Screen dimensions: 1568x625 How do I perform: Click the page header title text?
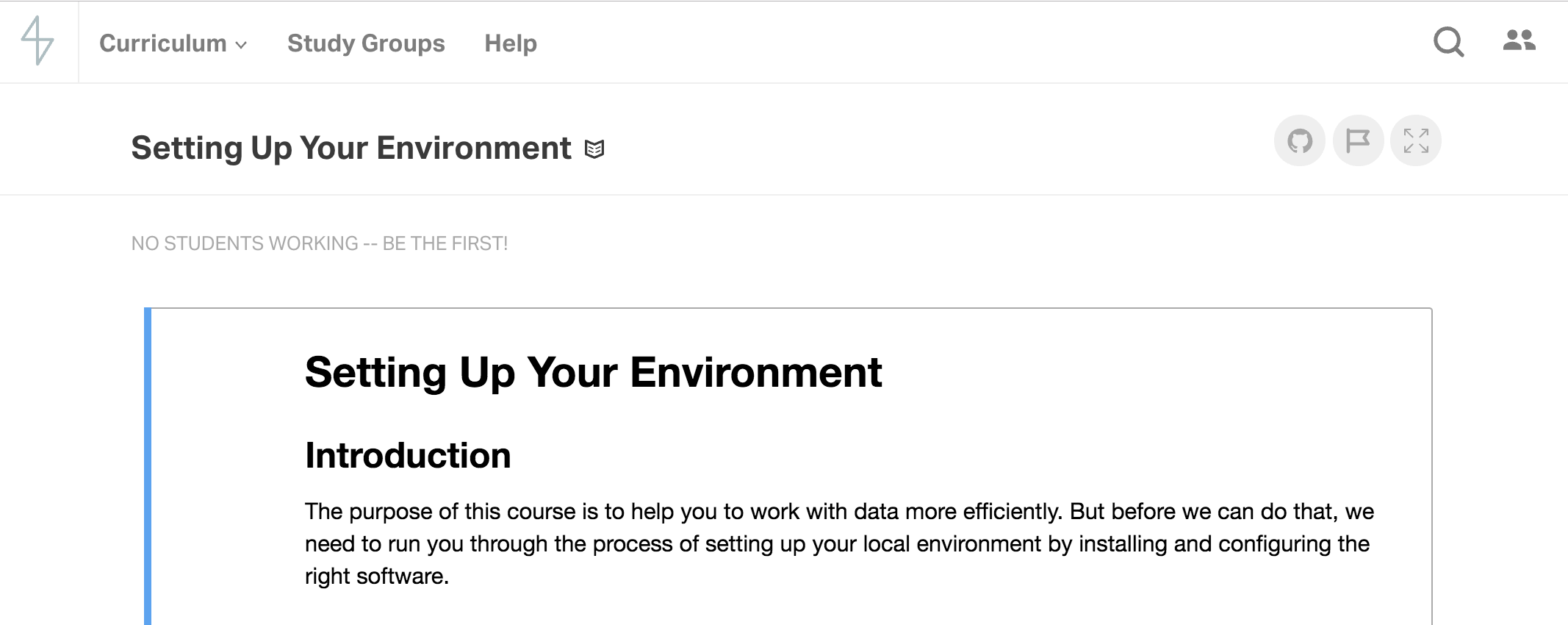coord(351,148)
